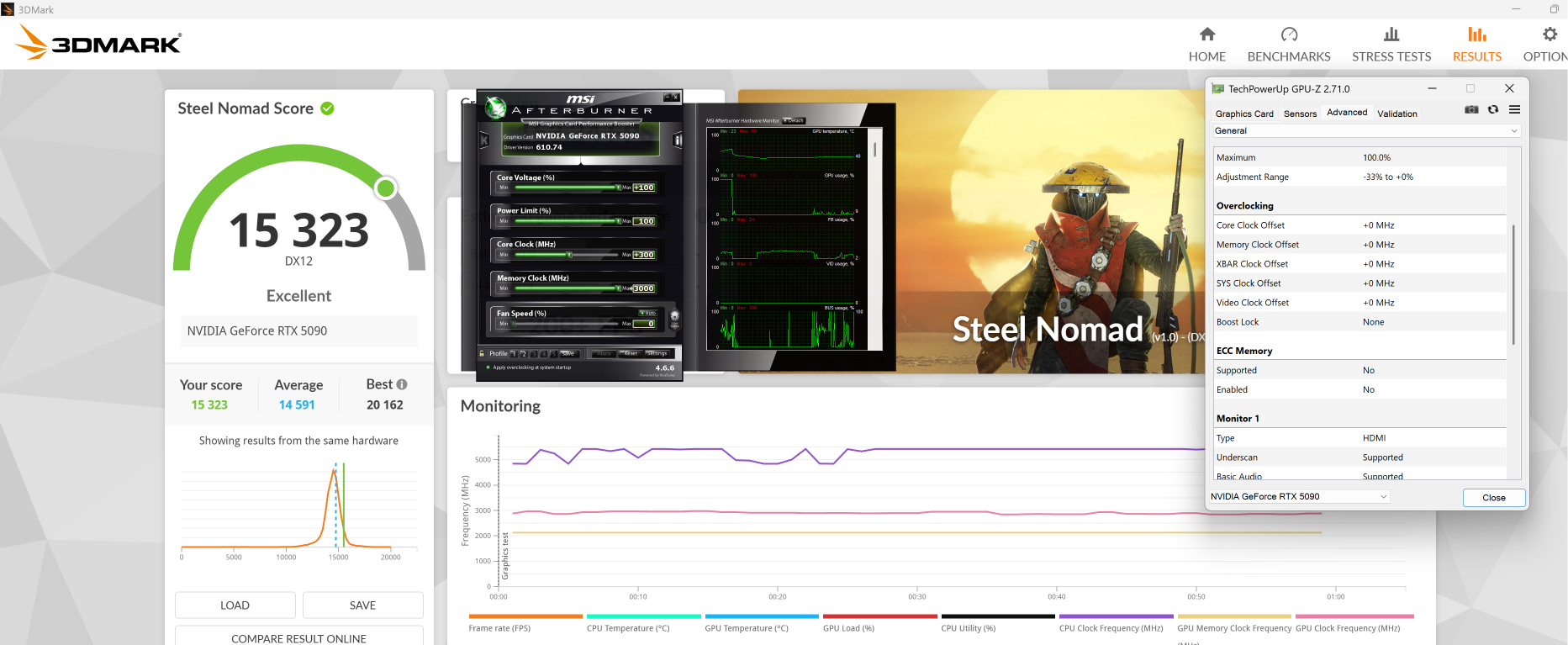The width and height of the screenshot is (1568, 645).
Task: Open the NVIDIA GeForce RTX 5090 GPU selector
Action: [1299, 497]
